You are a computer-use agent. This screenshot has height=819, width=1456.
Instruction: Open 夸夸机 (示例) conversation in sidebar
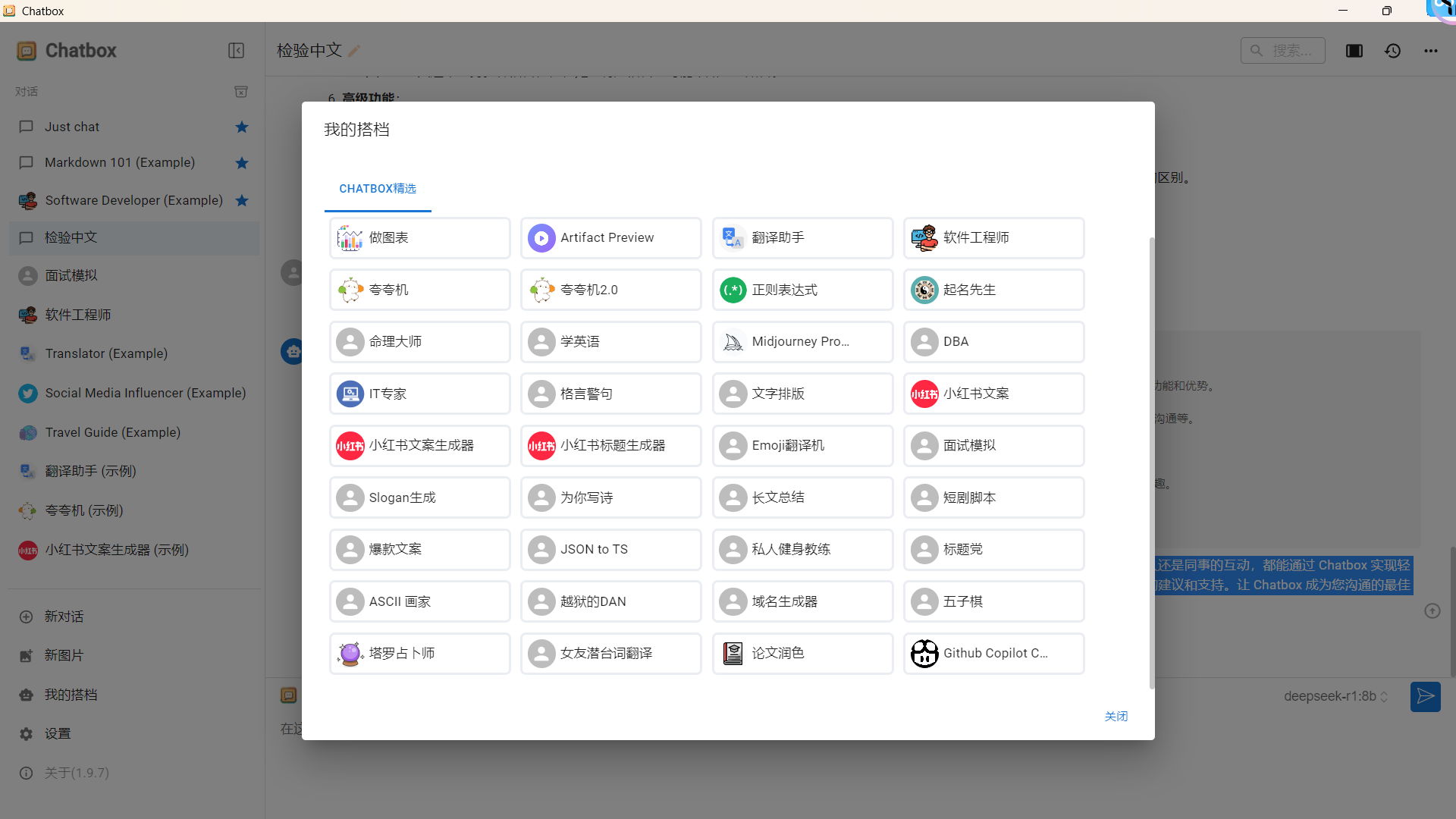134,511
